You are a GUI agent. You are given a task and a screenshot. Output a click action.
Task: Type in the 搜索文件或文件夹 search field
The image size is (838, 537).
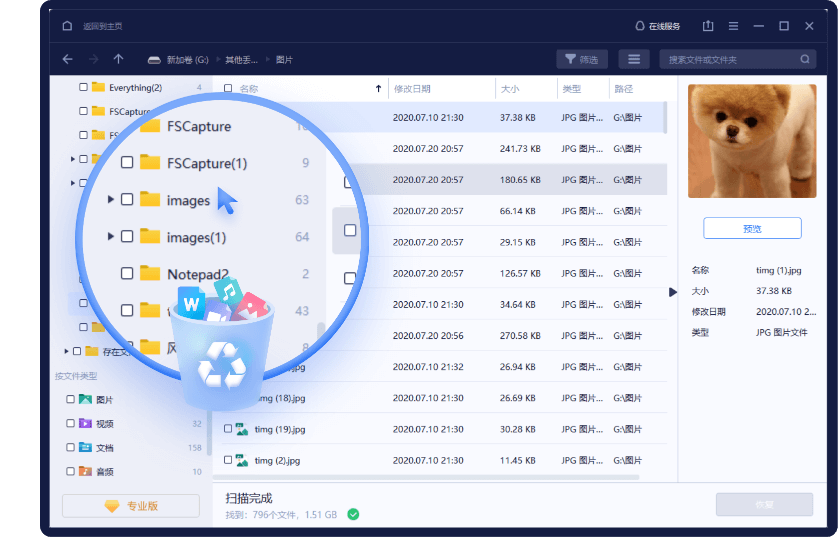(x=730, y=59)
